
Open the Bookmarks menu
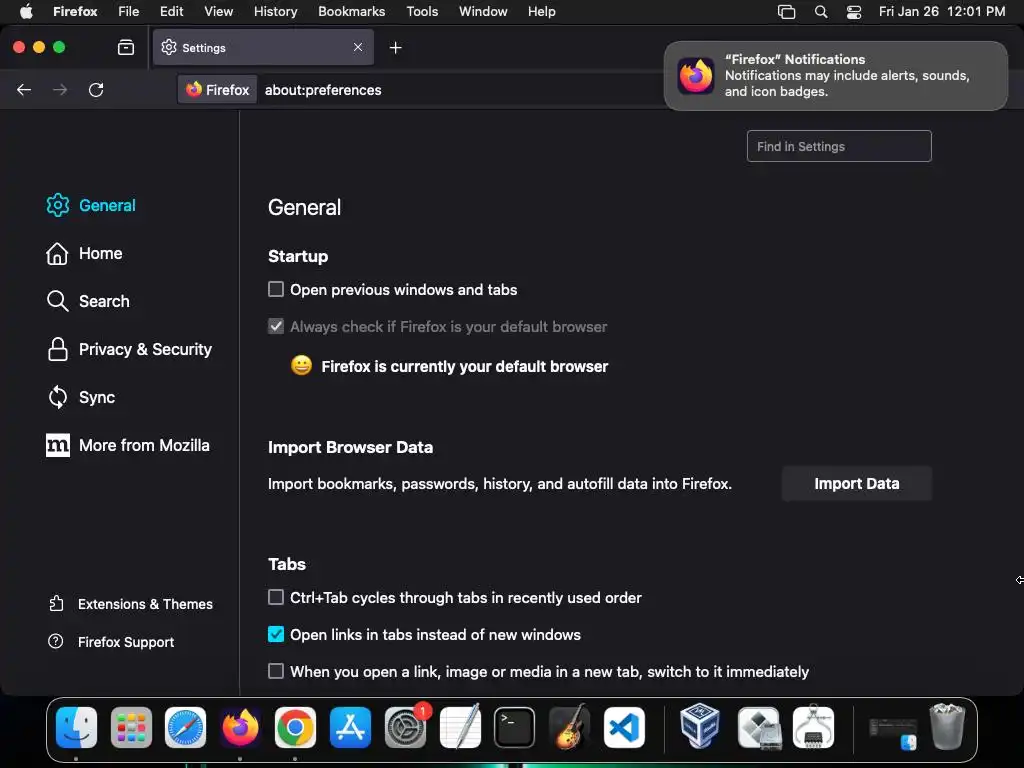[351, 12]
